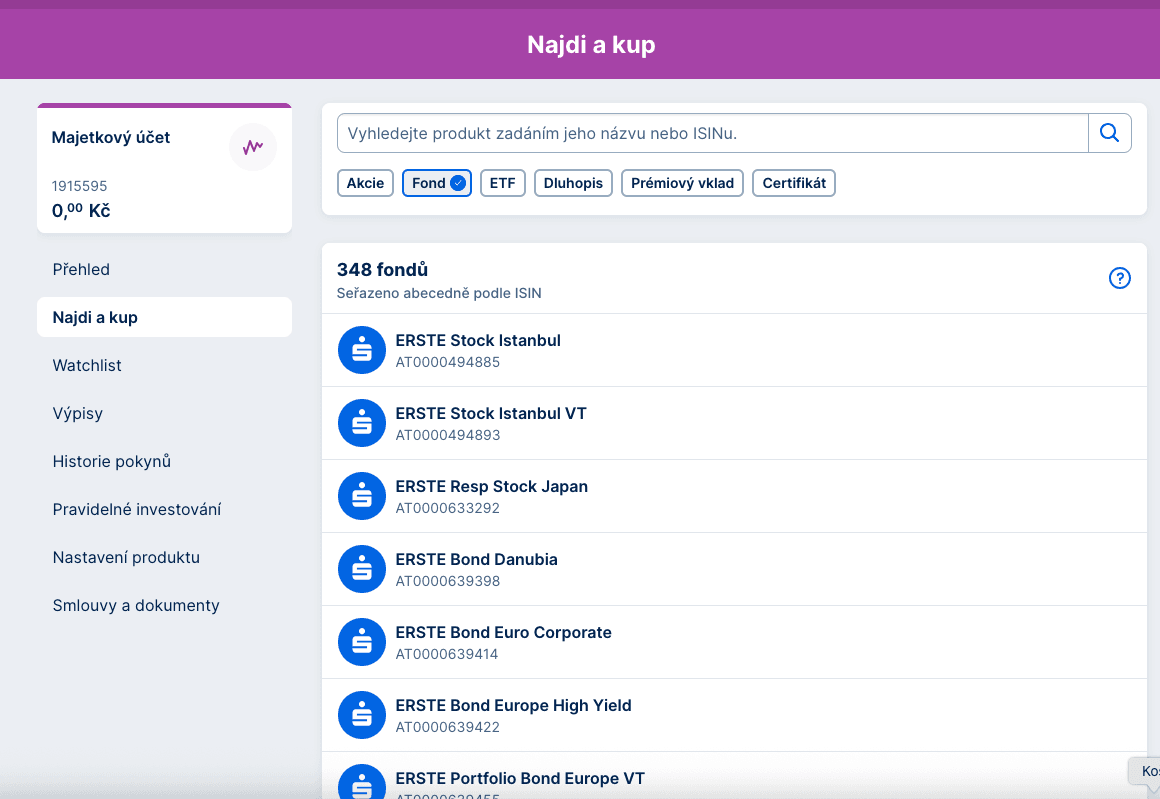Open the ERSTE Bond Danubia fund
The image size is (1160, 799).
pos(734,569)
